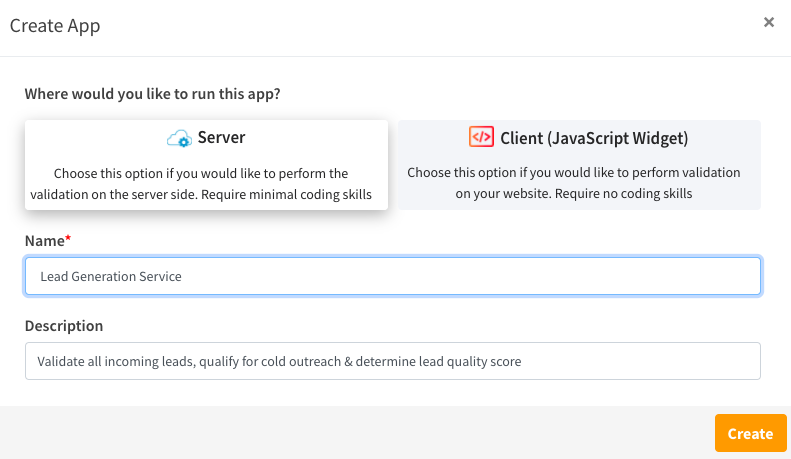Click into the Description input field

click(393, 361)
